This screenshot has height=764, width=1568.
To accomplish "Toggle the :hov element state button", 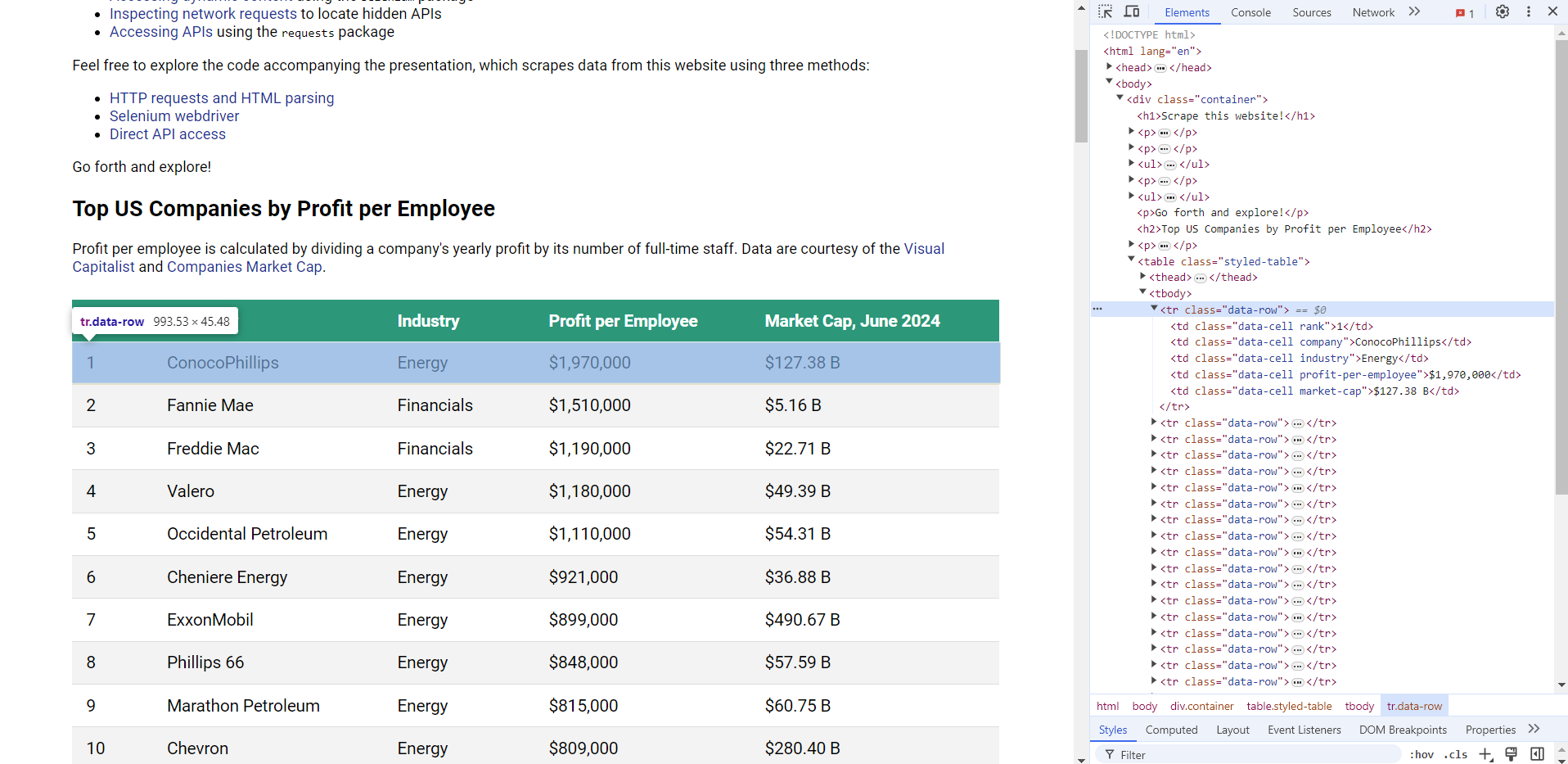I will pos(1421,754).
